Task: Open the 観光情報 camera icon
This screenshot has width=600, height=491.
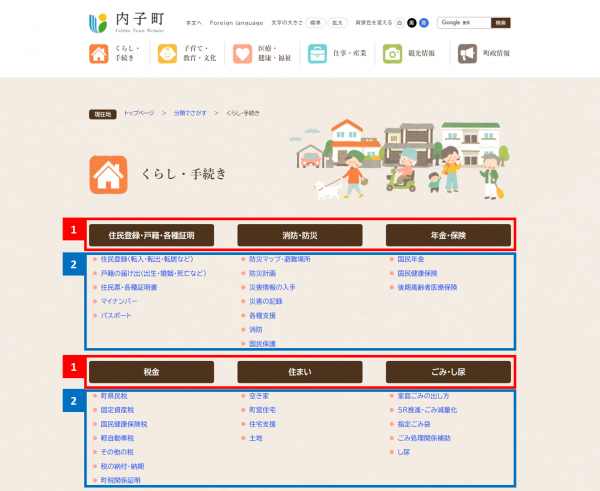Action: coord(393,54)
